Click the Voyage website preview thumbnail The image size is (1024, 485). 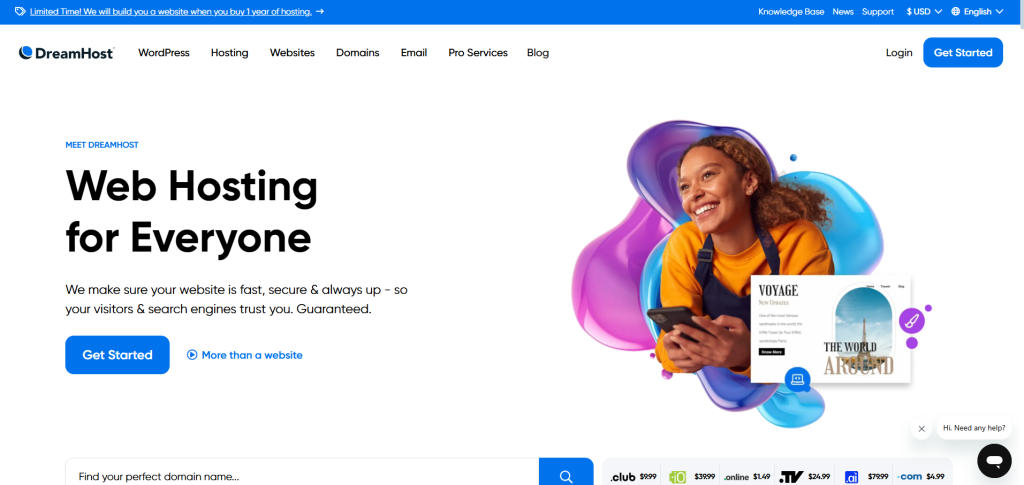830,329
